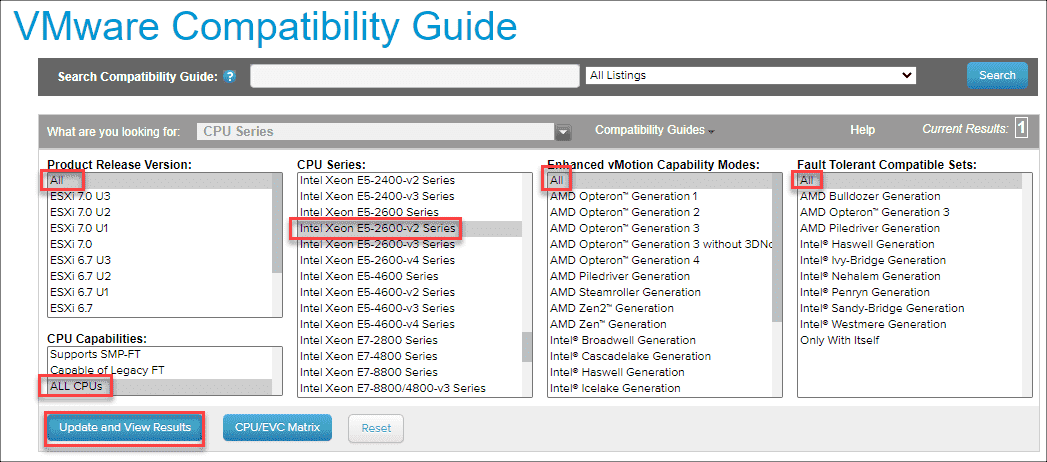Click Update and View Results button
Image resolution: width=1047 pixels, height=462 pixels.
point(125,427)
